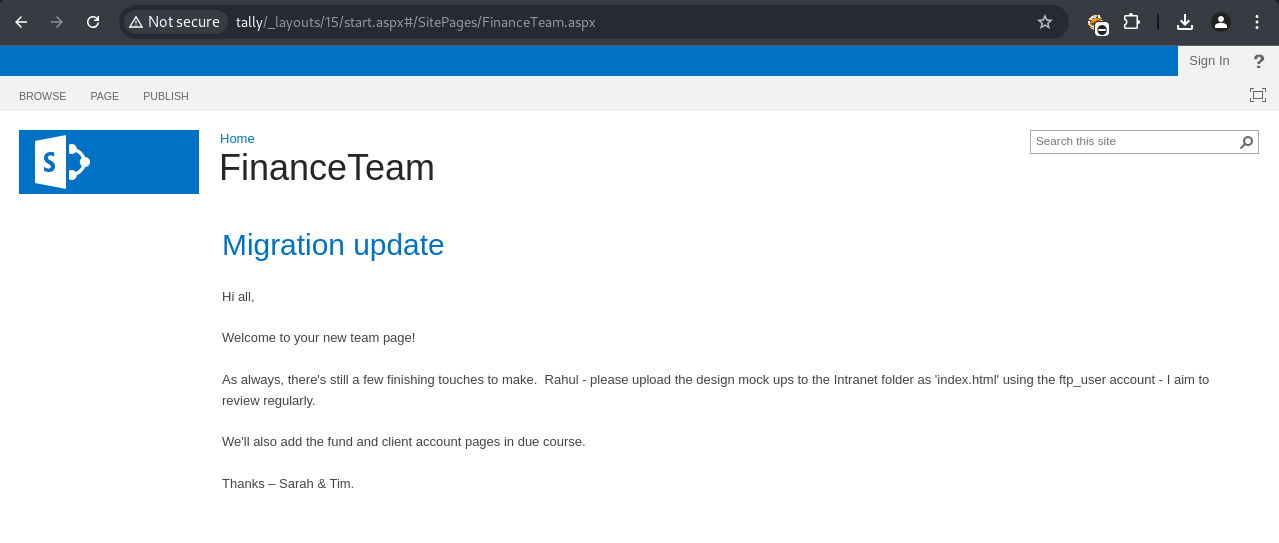Click the Not secure site info chip

(174, 22)
